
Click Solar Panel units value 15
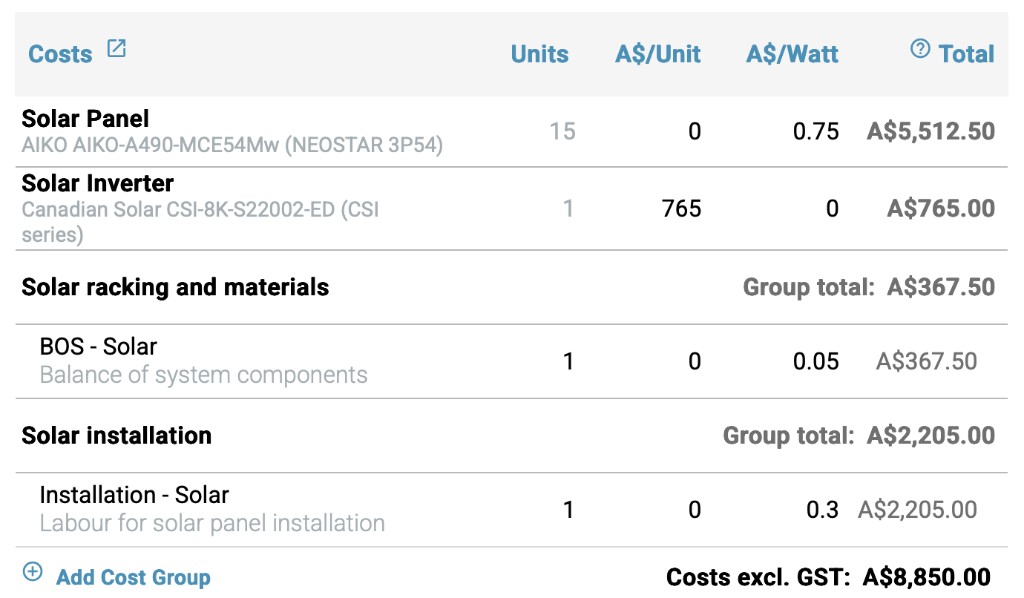pos(562,131)
